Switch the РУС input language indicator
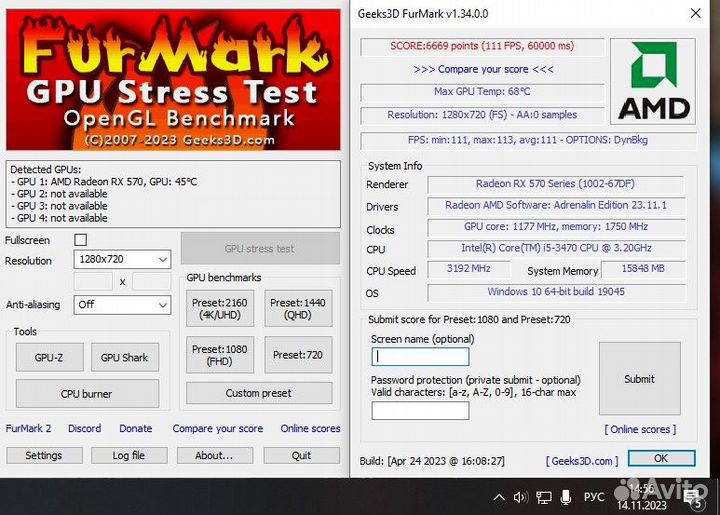 tap(594, 497)
